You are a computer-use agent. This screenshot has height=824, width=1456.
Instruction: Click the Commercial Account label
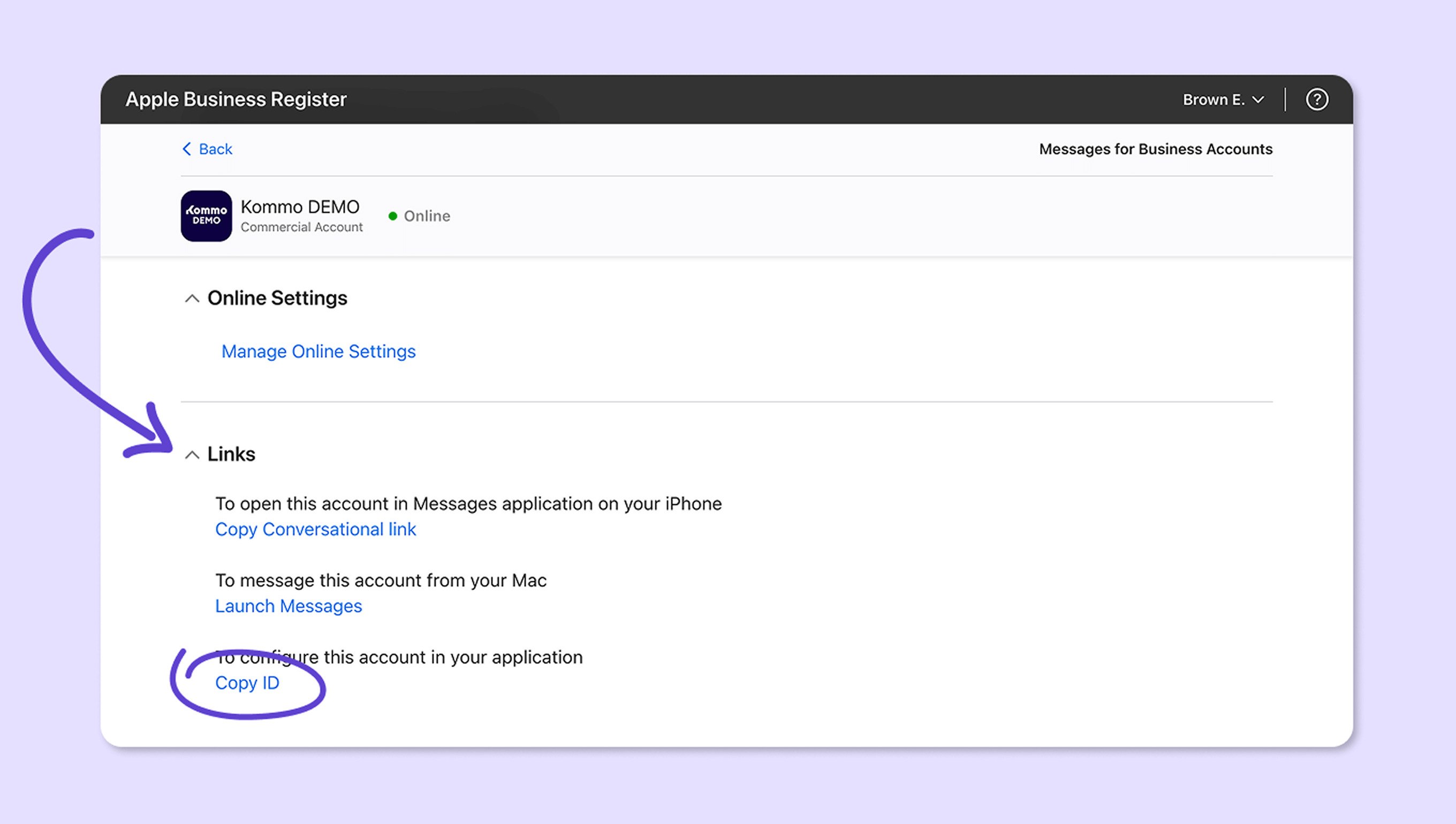[301, 227]
